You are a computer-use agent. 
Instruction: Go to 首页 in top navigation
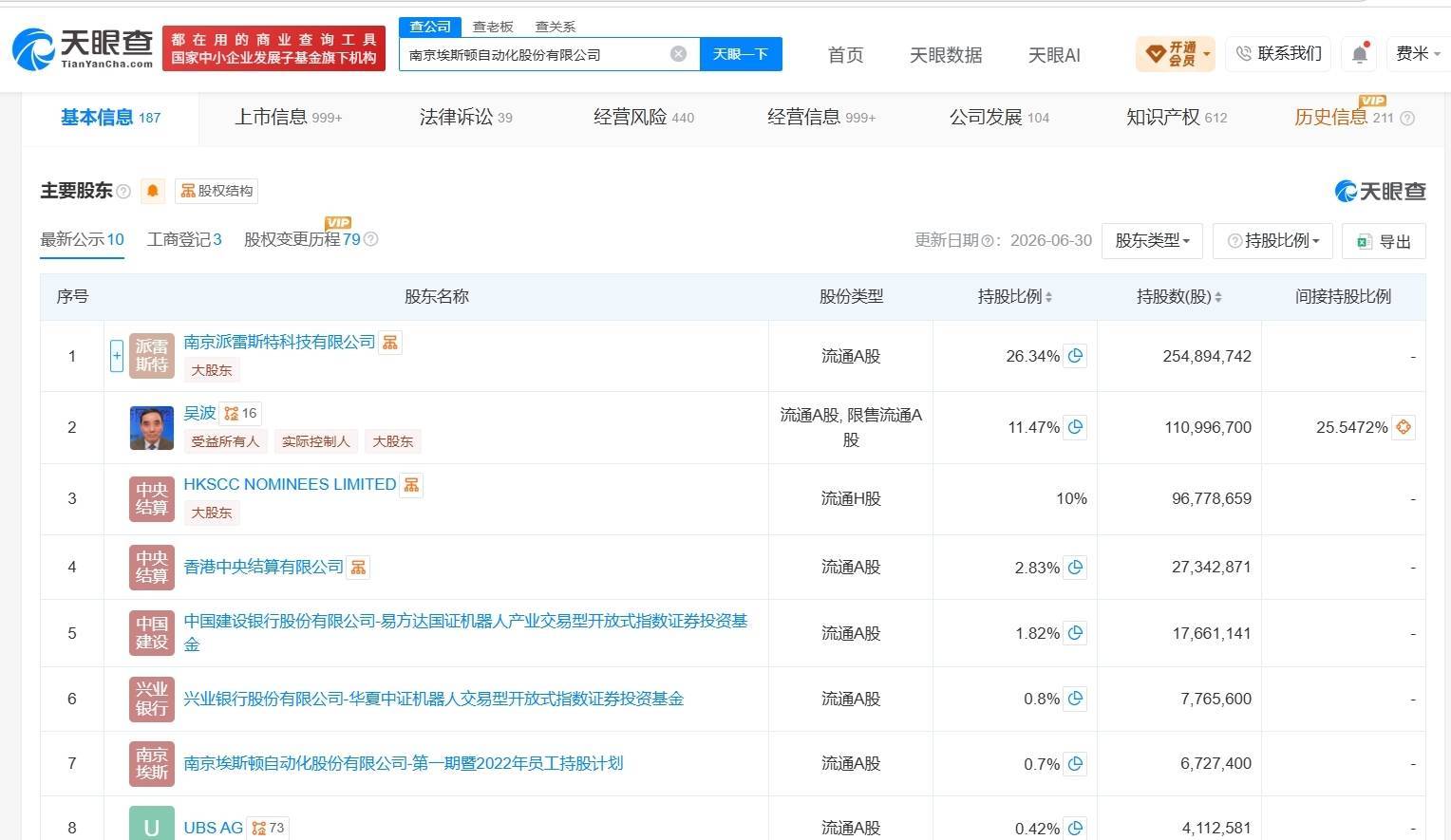click(x=845, y=55)
